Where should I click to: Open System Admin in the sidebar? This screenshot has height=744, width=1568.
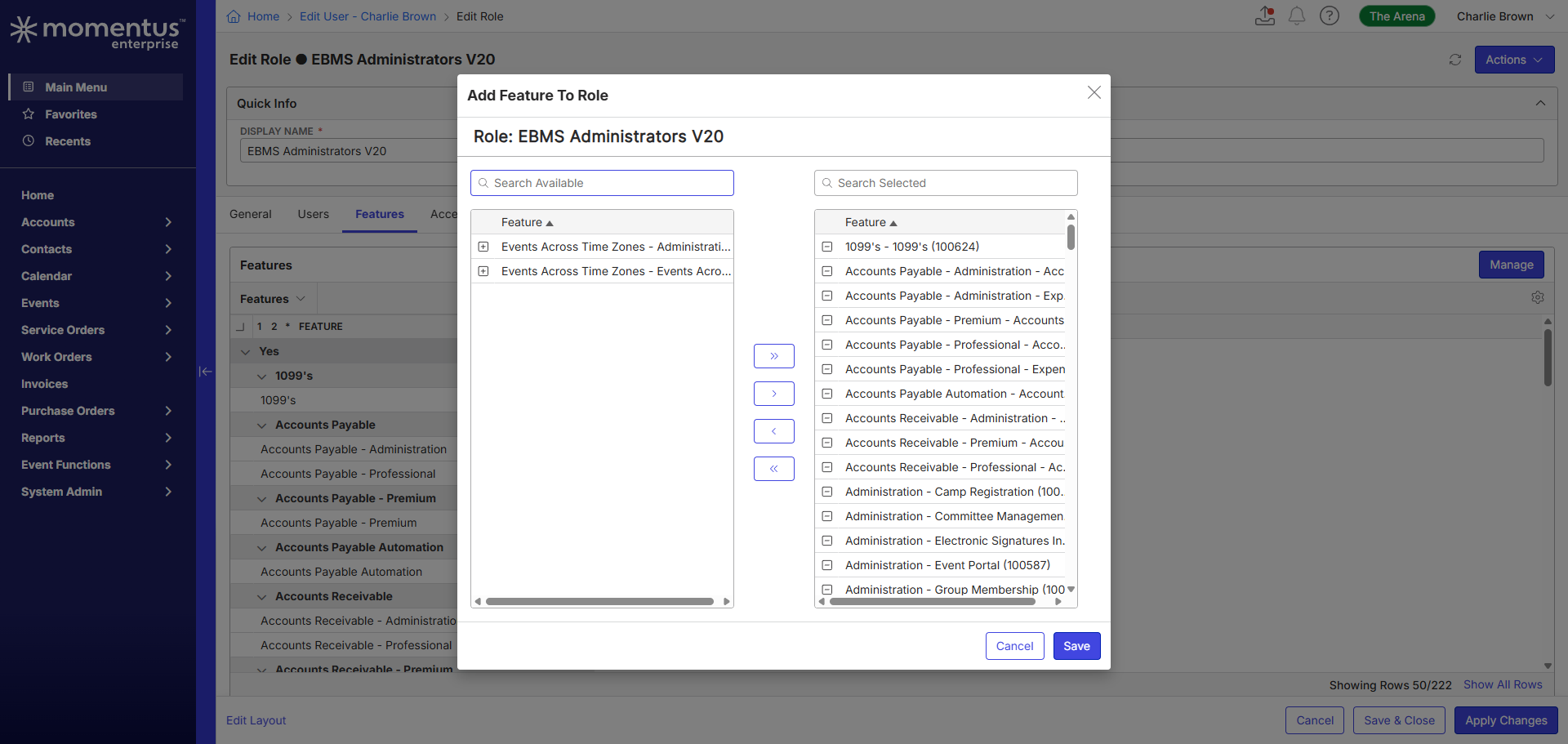pos(62,492)
